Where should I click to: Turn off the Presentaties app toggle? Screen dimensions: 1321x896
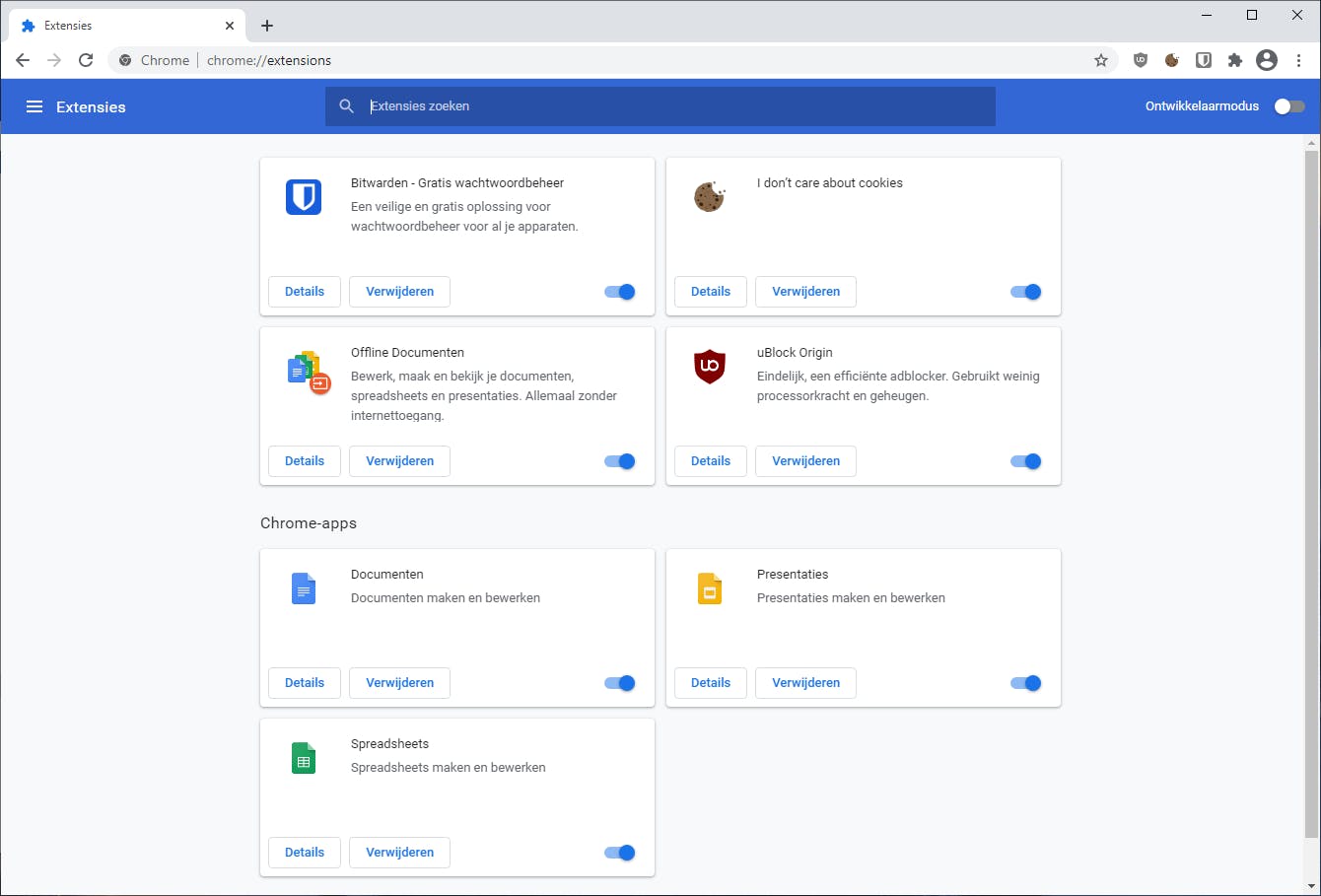point(1026,683)
